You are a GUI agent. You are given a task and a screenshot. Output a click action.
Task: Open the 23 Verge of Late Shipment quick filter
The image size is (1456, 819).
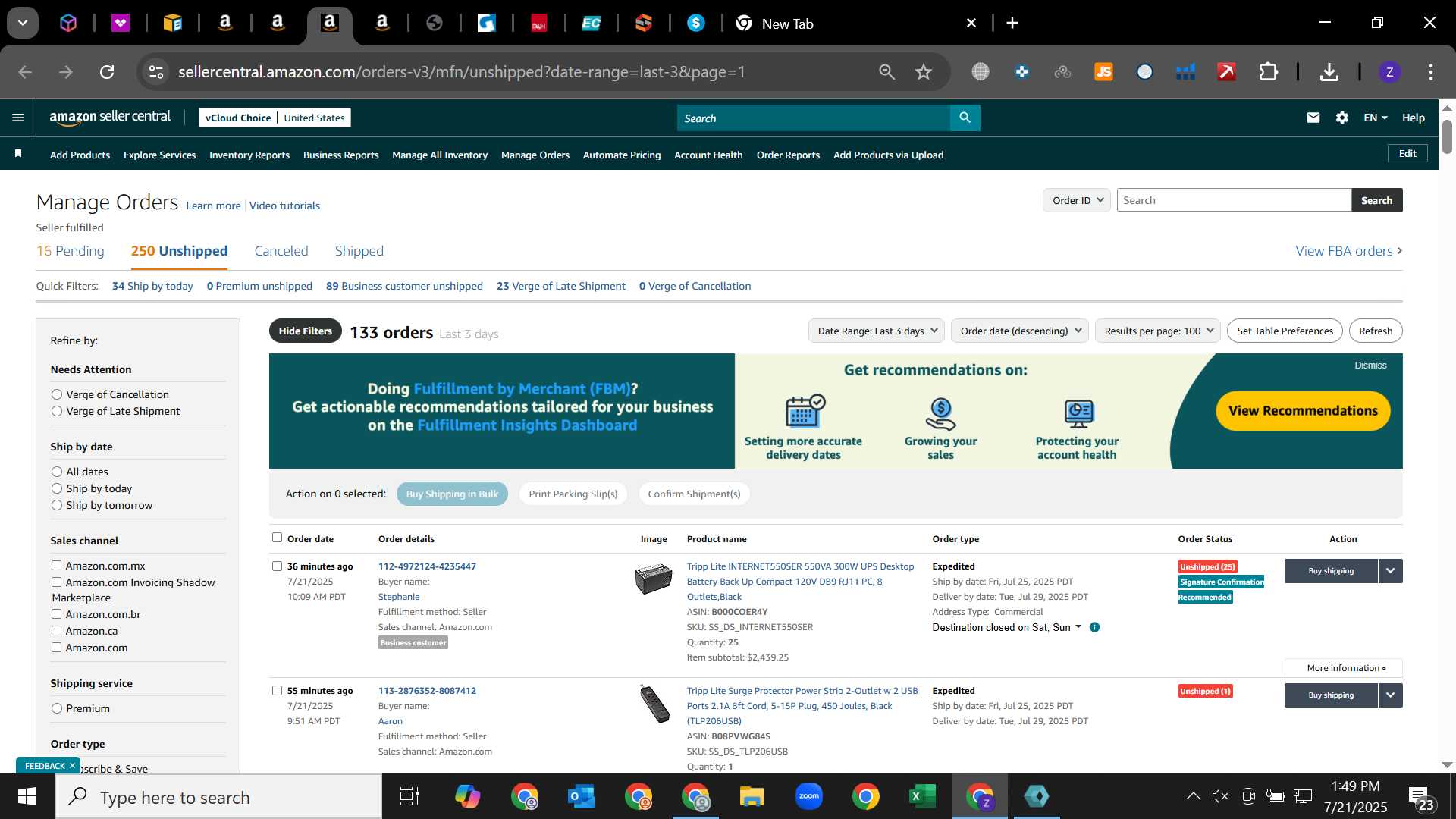pyautogui.click(x=561, y=286)
